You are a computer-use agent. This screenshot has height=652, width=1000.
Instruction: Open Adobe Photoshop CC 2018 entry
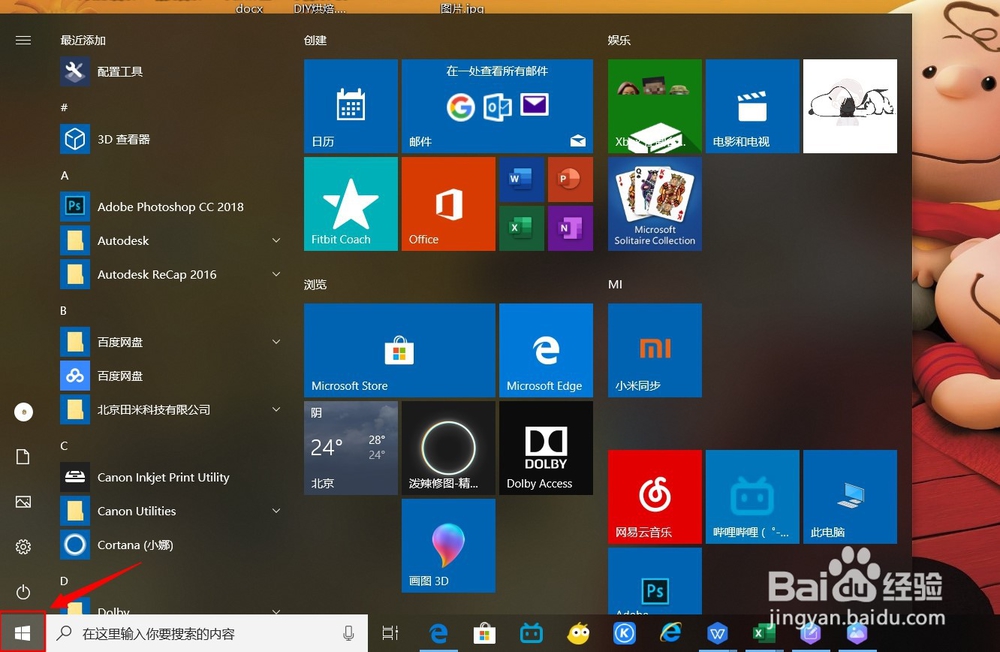click(170, 207)
